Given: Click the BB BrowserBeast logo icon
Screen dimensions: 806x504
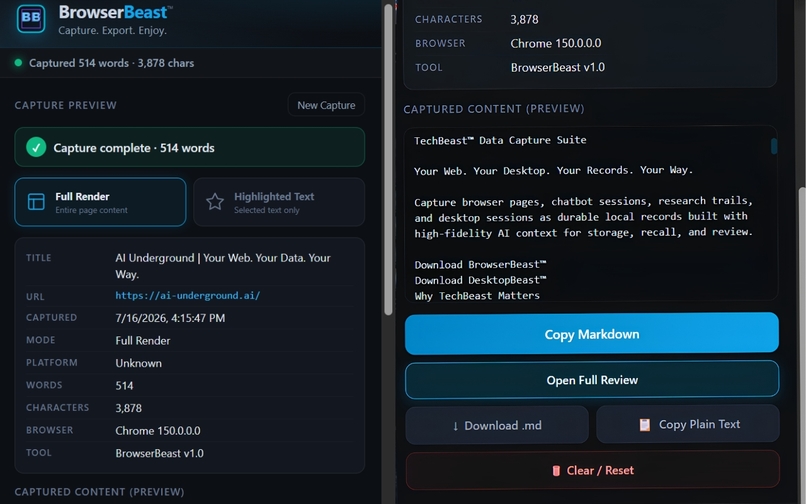Looking at the screenshot, I should click(31, 18).
